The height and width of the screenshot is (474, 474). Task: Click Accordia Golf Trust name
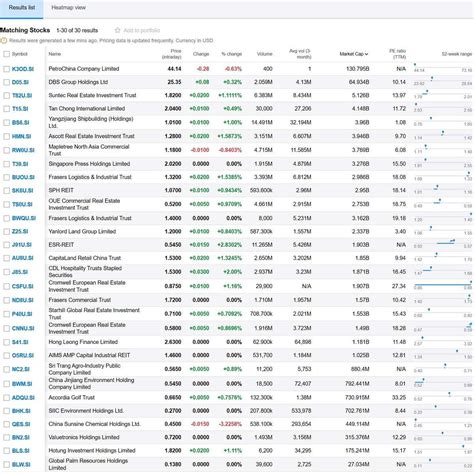pyautogui.click(x=72, y=397)
